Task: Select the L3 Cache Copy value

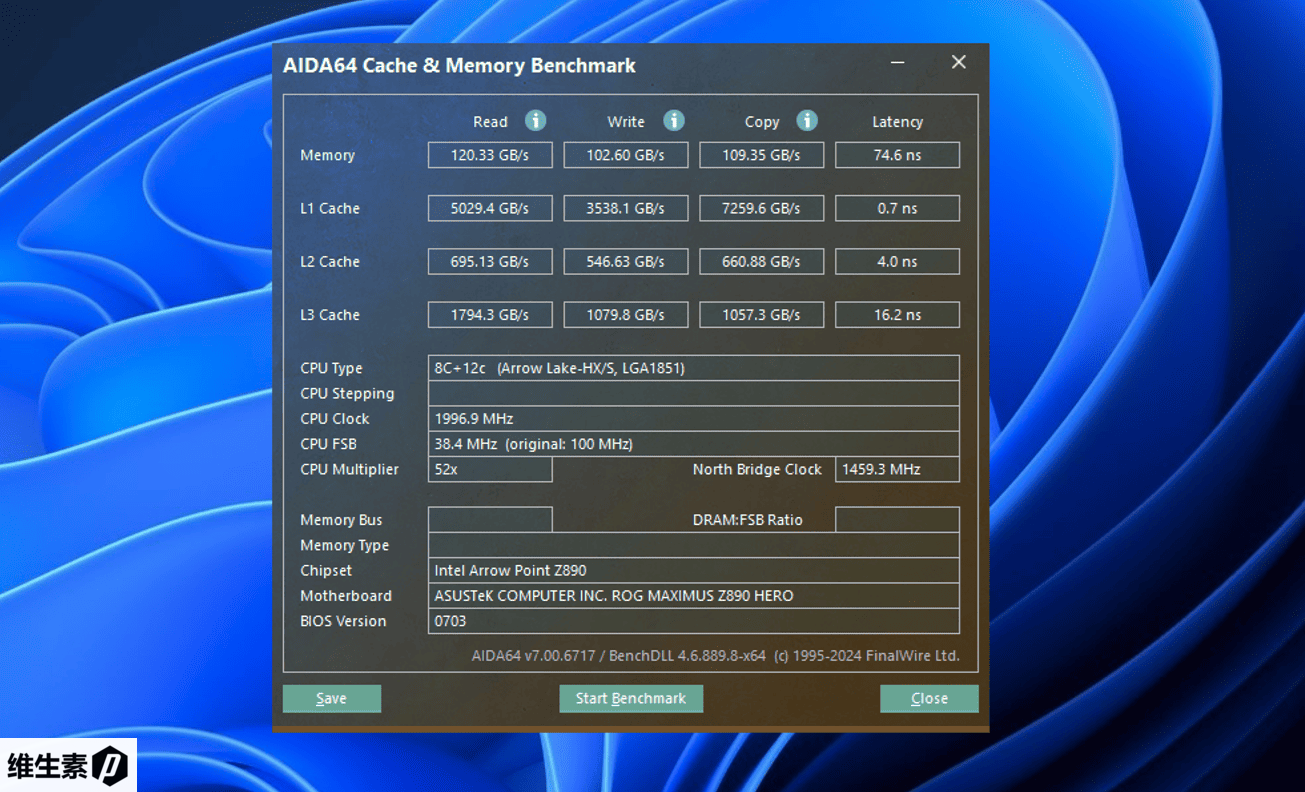Action: (x=761, y=314)
